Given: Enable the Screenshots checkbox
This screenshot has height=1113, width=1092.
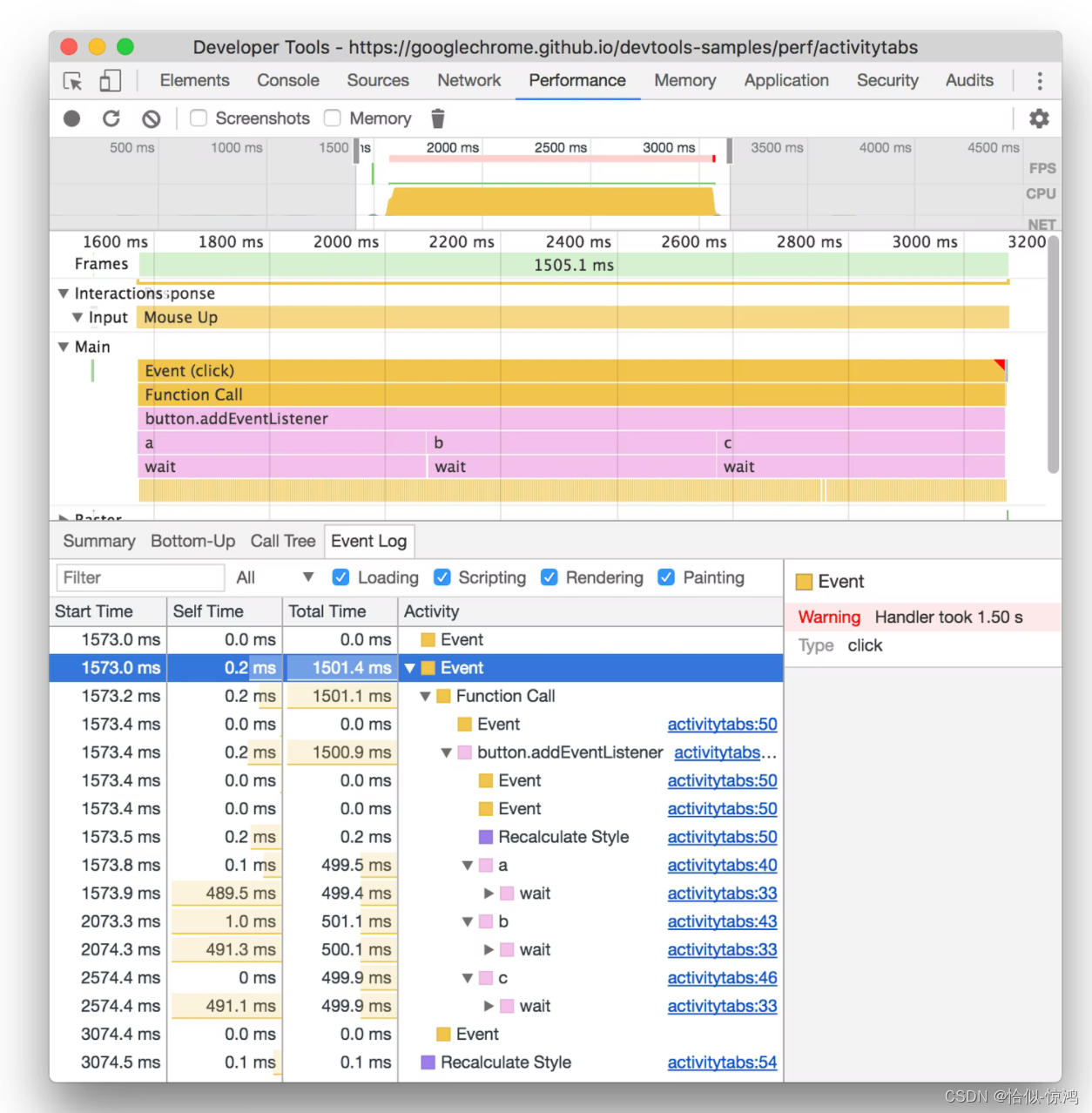Looking at the screenshot, I should 199,118.
